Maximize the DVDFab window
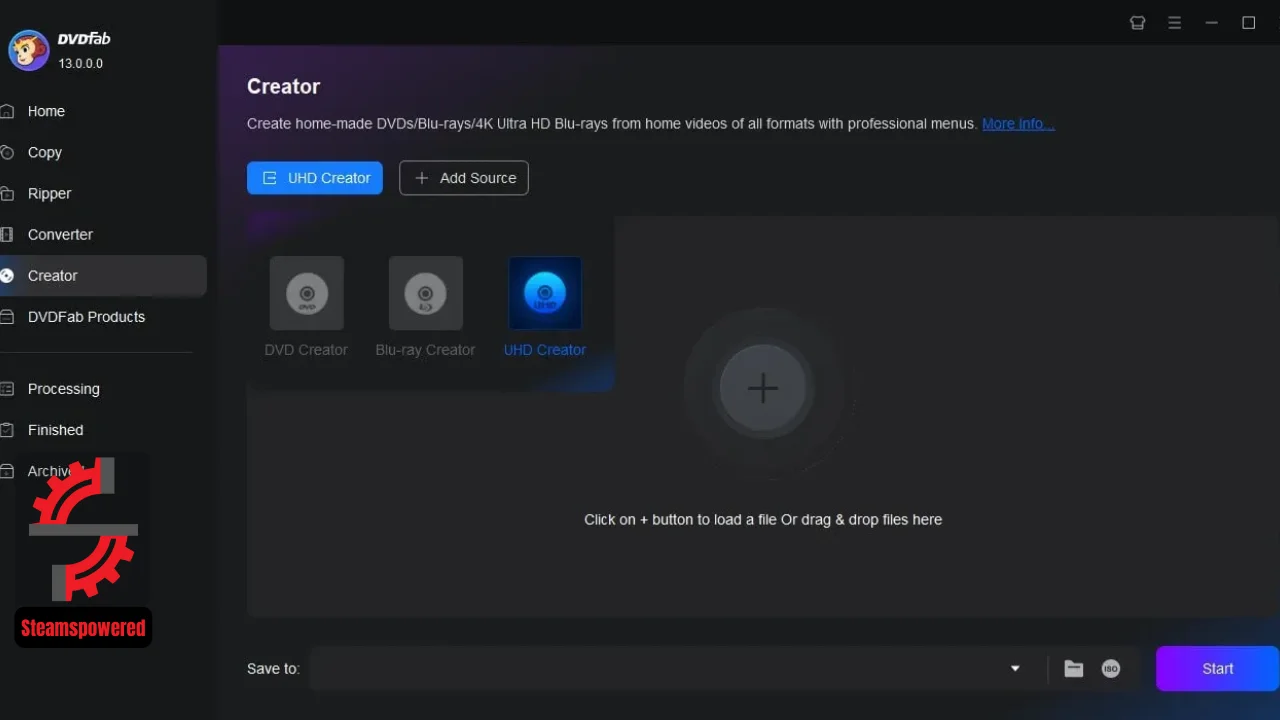 pyautogui.click(x=1249, y=23)
